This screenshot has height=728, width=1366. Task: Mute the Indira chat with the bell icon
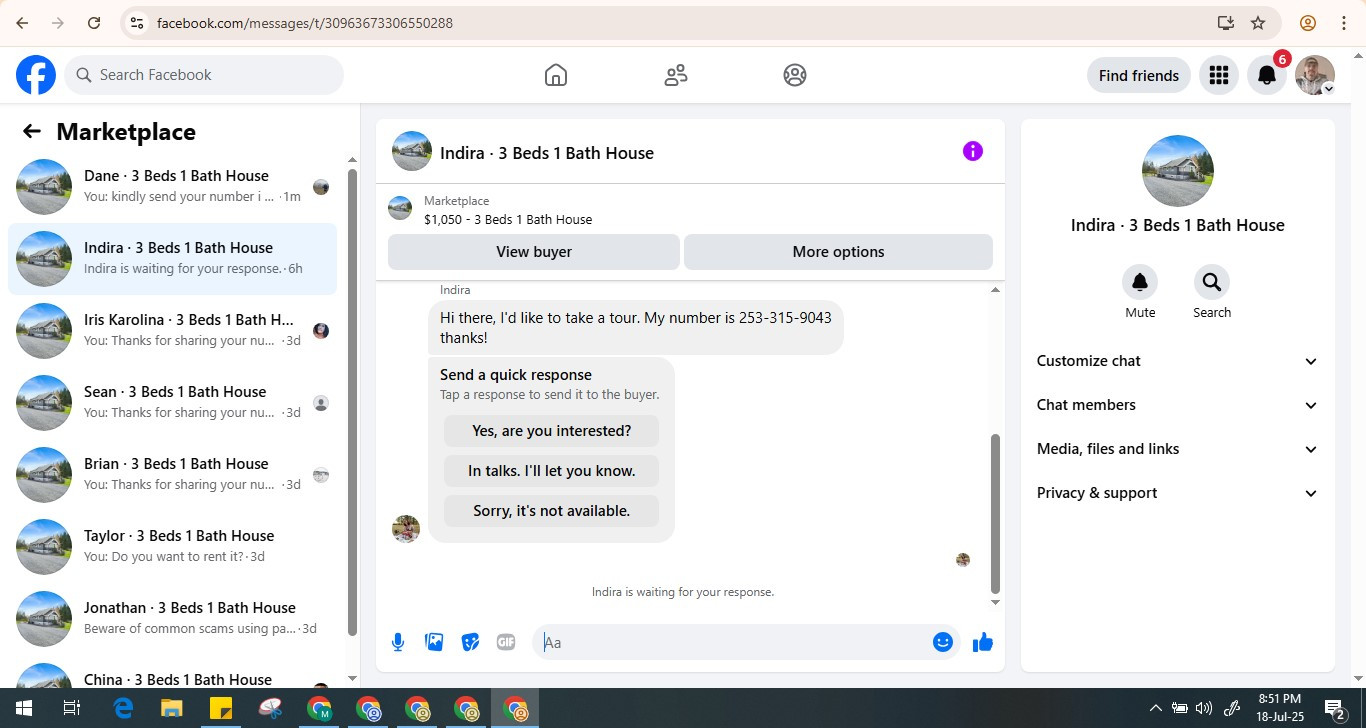coord(1140,282)
